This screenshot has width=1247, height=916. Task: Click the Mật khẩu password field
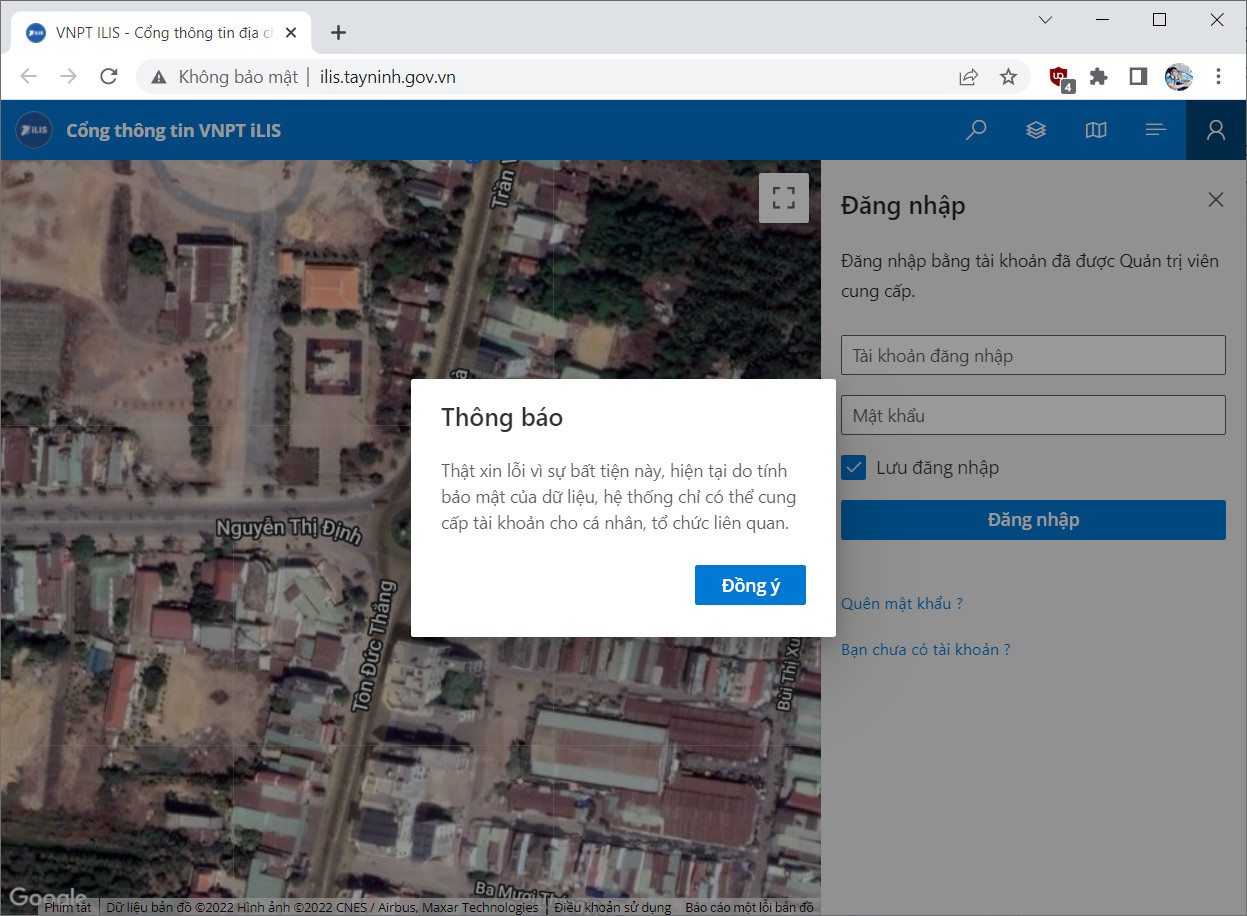1033,415
